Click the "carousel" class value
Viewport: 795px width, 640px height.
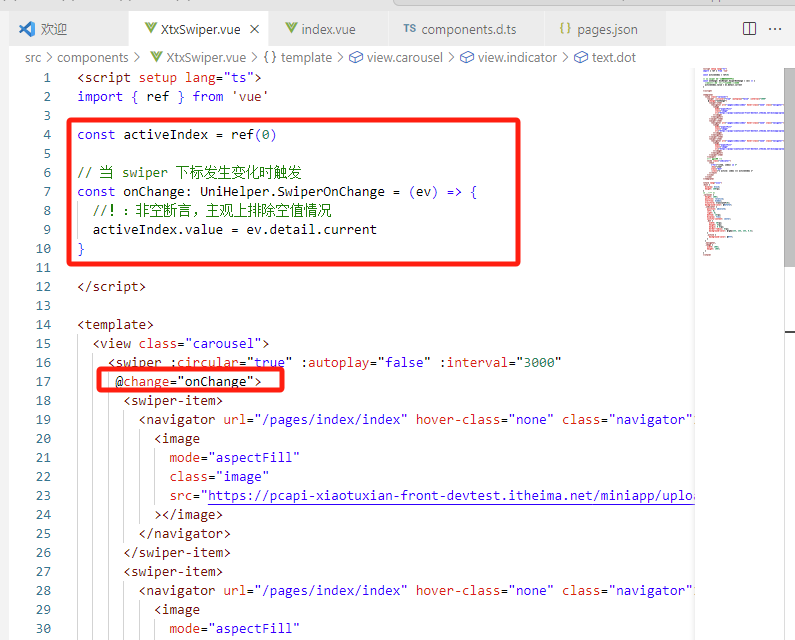[x=223, y=344]
